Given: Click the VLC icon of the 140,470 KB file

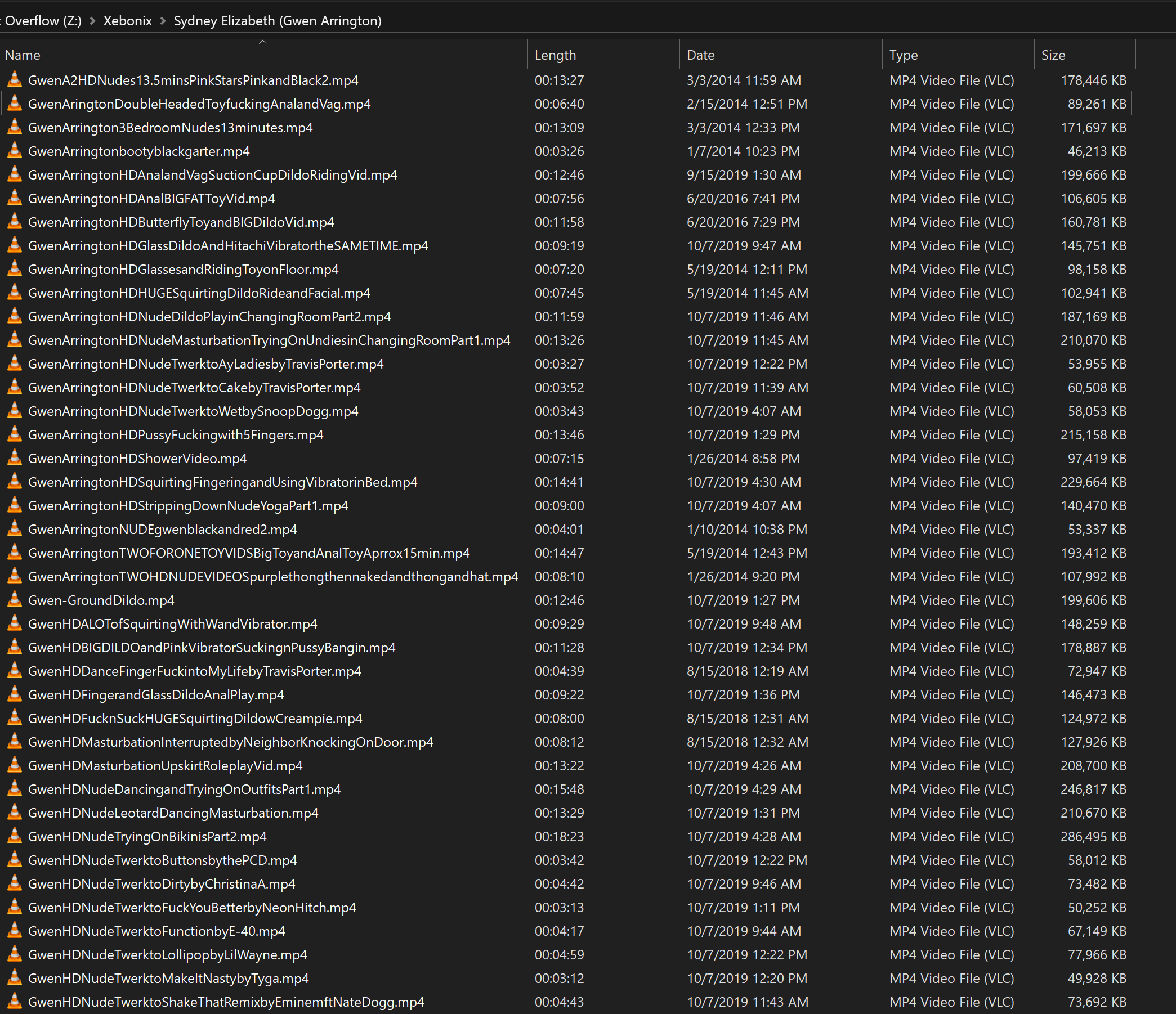Looking at the screenshot, I should click(x=15, y=505).
